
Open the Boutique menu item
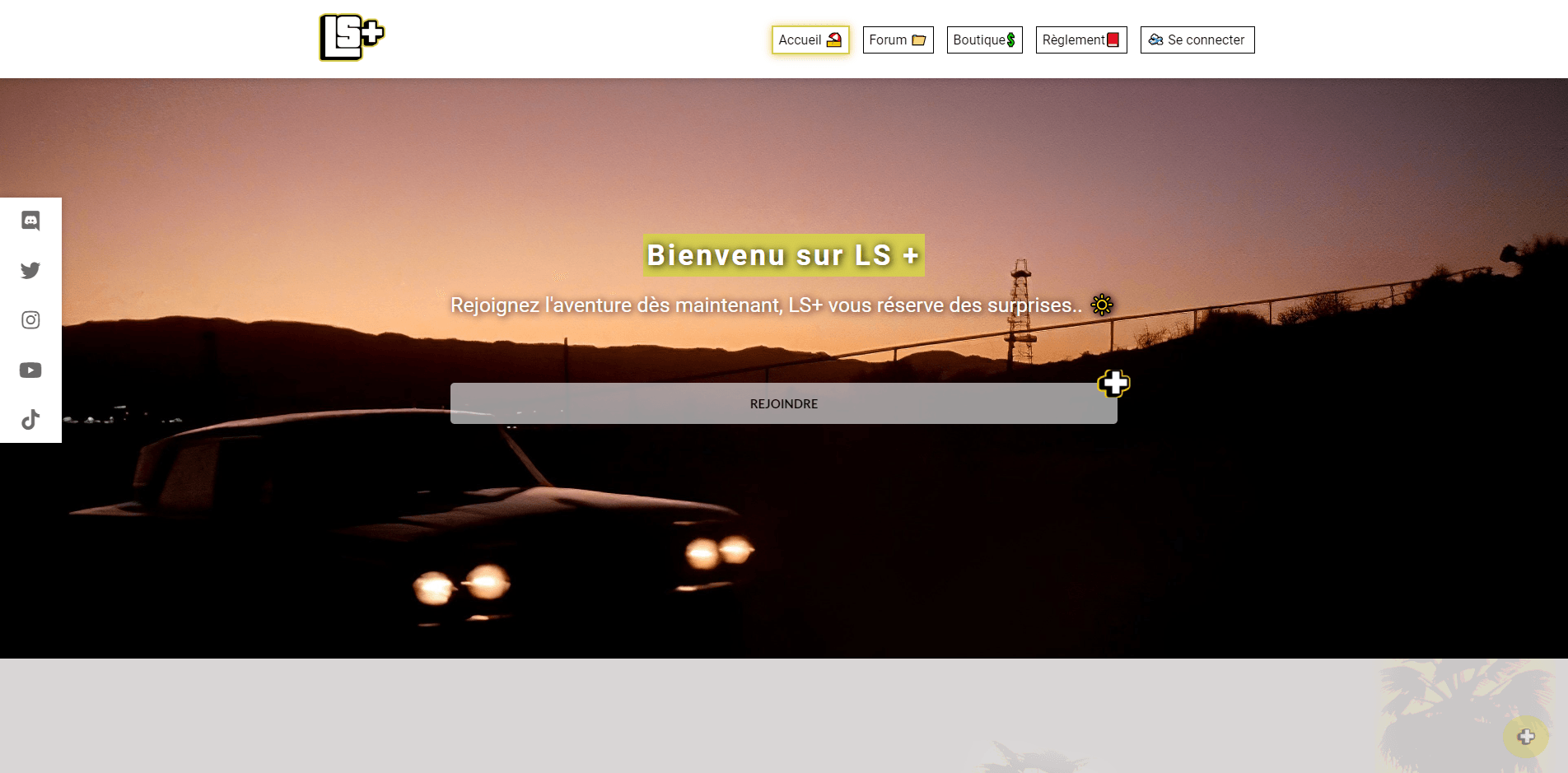point(984,40)
